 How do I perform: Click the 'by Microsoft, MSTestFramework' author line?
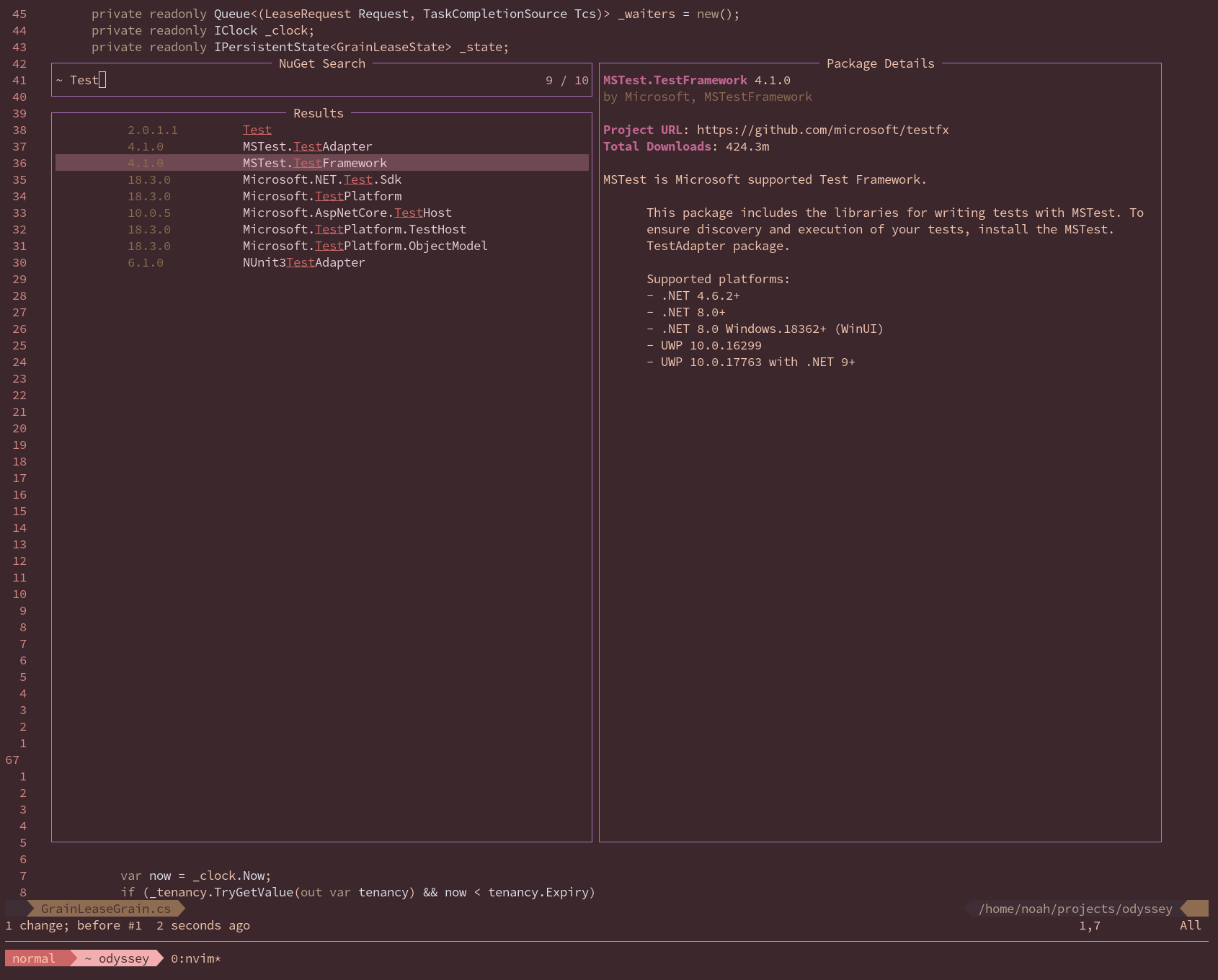708,97
